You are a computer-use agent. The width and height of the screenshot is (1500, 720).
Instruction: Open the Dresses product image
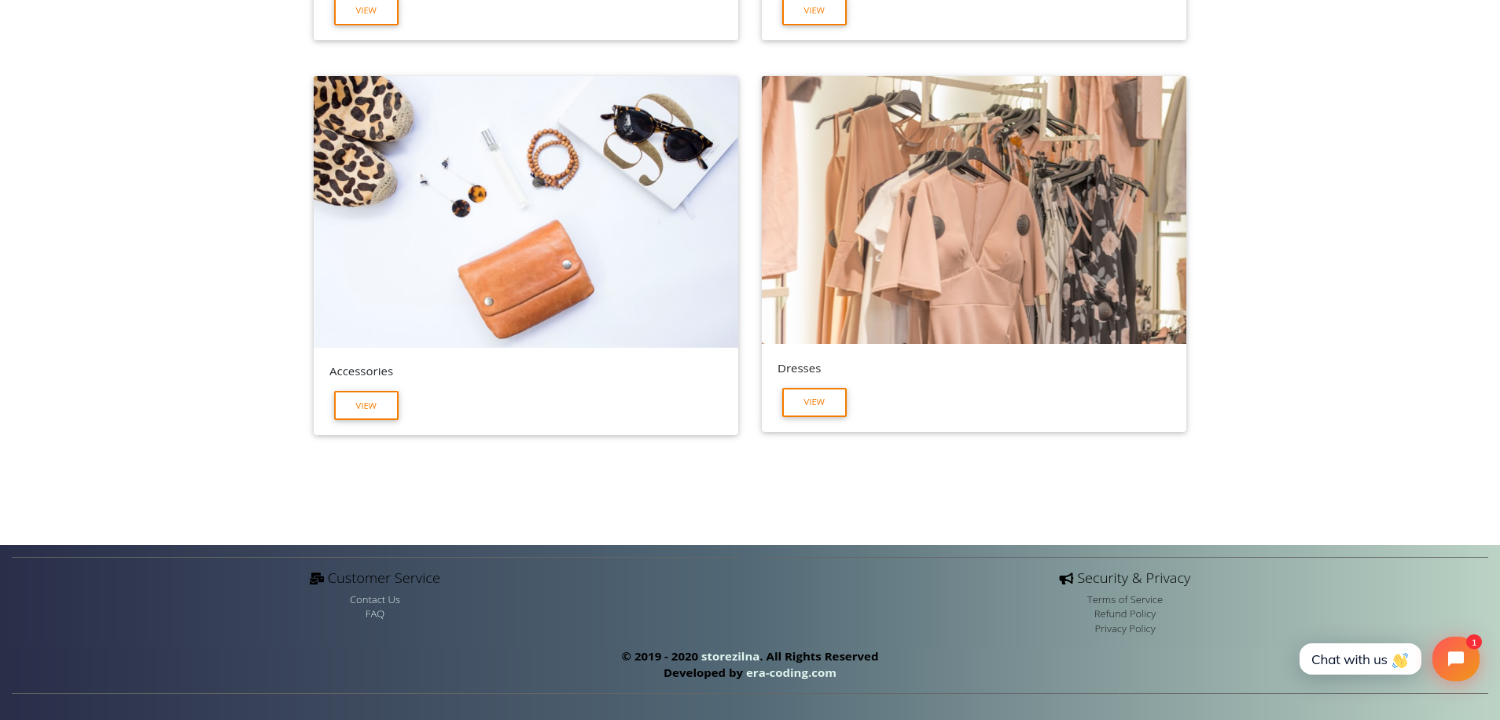[x=974, y=210]
